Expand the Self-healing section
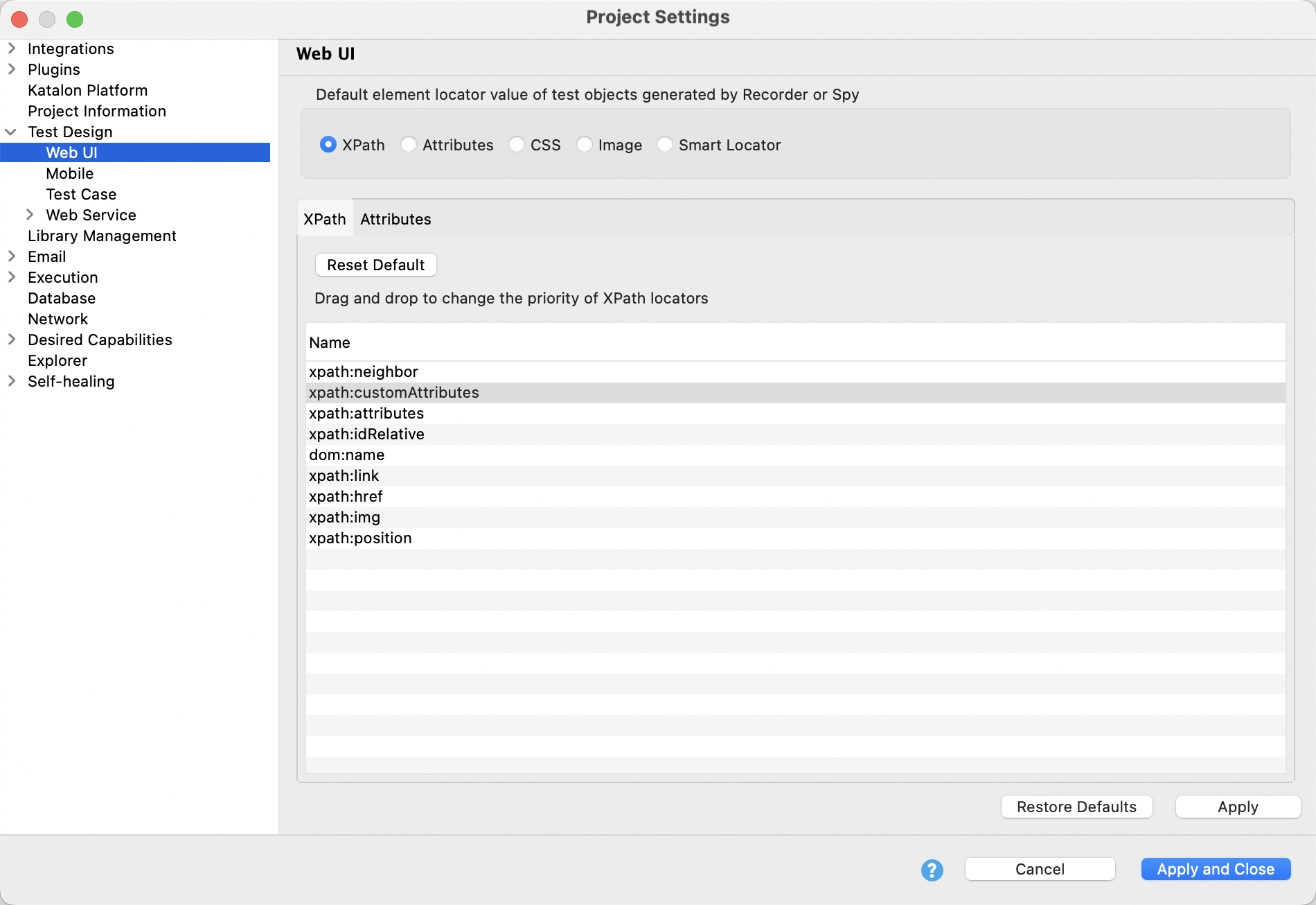Viewport: 1316px width, 905px height. click(x=11, y=380)
